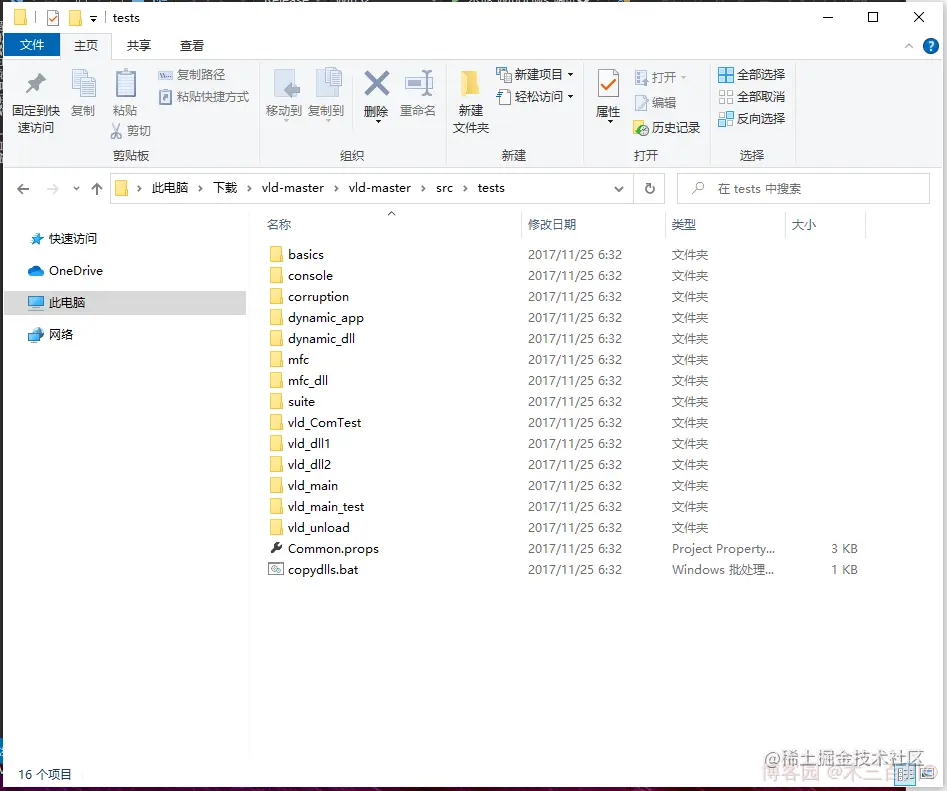Viewport: 947px width, 791px height.
Task: Click the search tests input field
Action: [803, 188]
